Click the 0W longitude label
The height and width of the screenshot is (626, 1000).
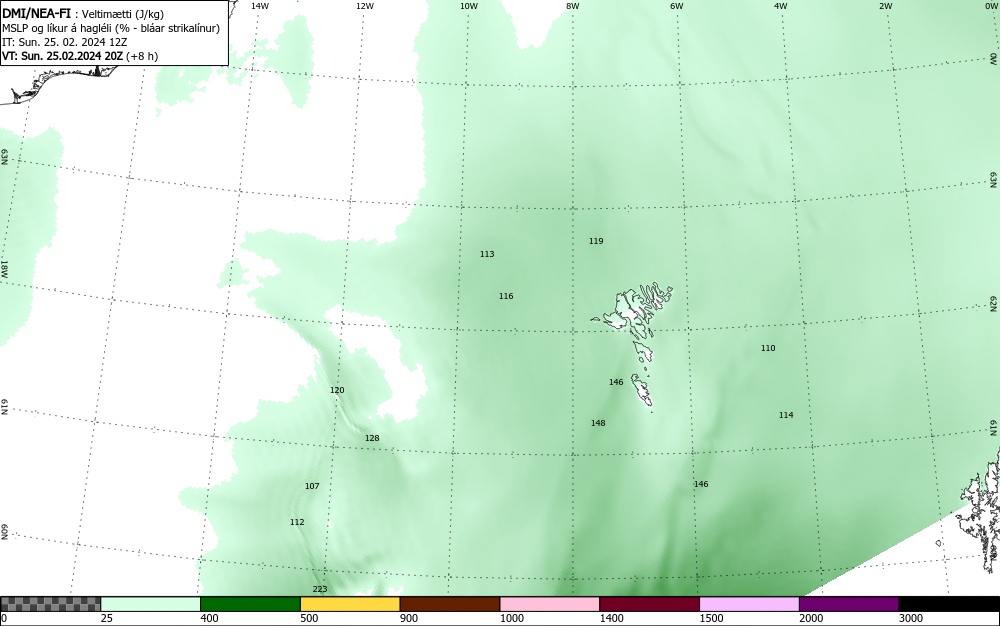coord(990,6)
